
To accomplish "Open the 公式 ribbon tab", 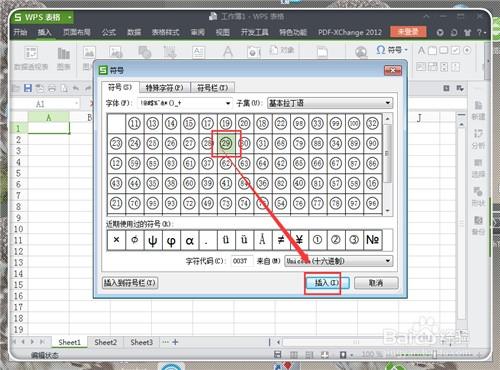I will tap(109, 32).
